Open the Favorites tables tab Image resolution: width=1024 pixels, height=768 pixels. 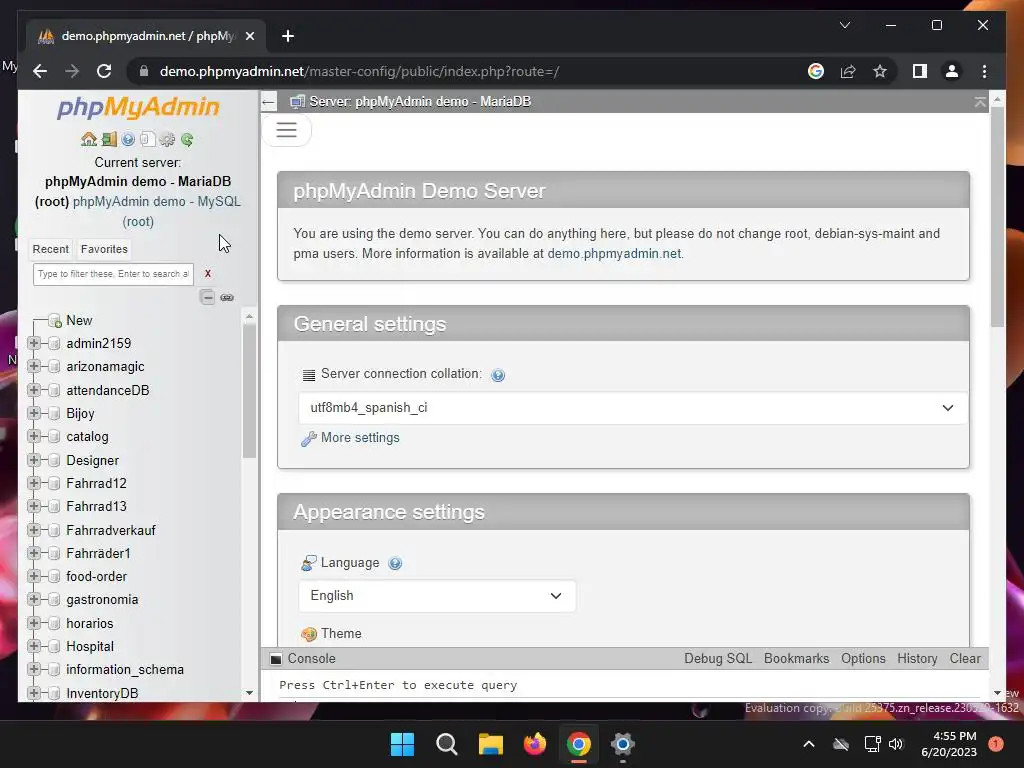click(x=104, y=249)
